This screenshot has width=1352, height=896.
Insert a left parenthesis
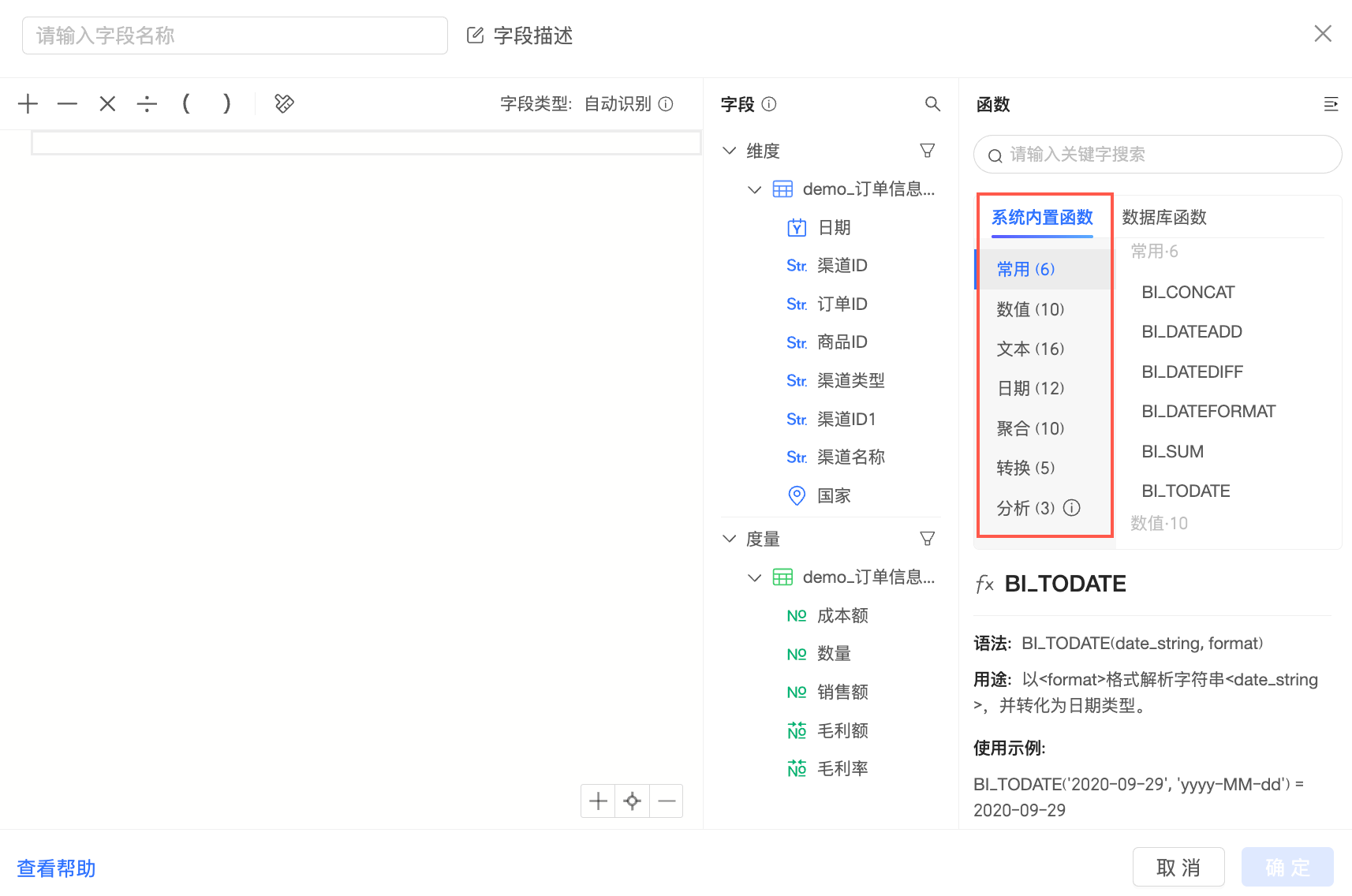[x=186, y=103]
